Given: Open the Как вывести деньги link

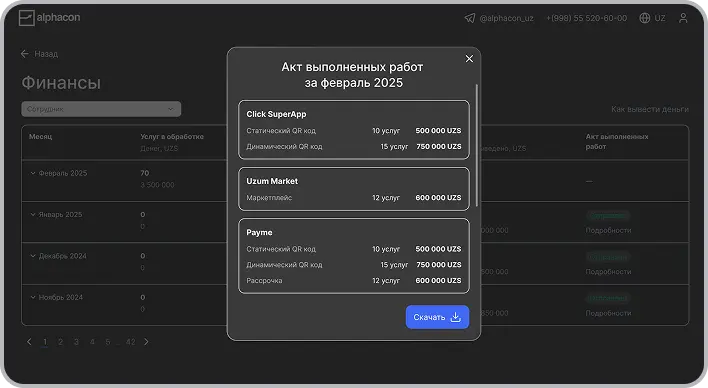Looking at the screenshot, I should coord(650,109).
